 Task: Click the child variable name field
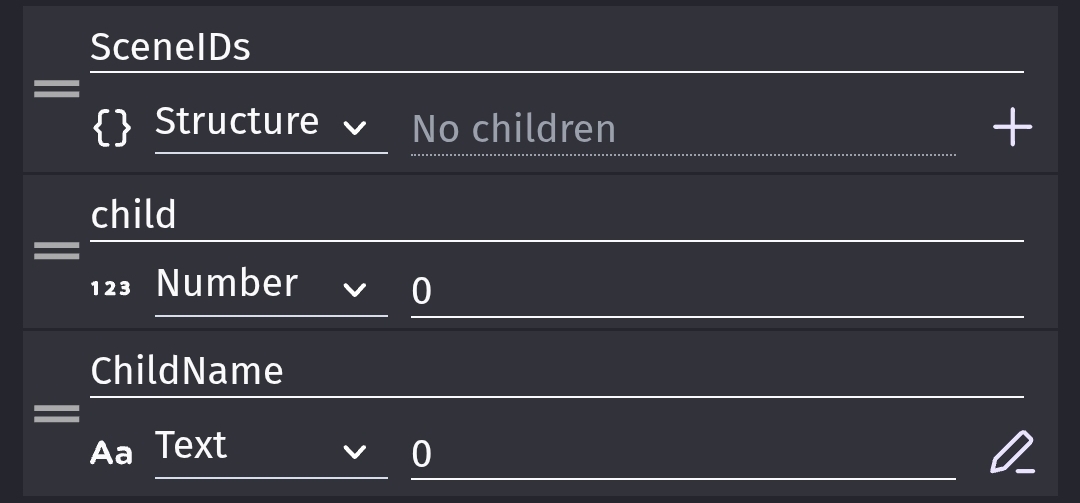556,216
